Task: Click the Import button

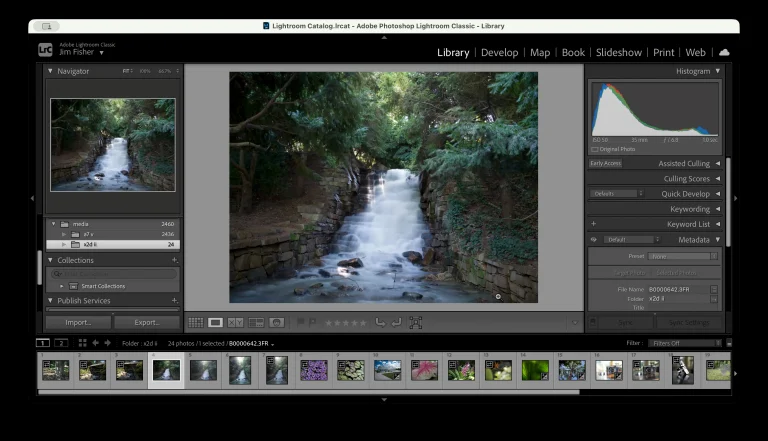Action: tap(78, 323)
